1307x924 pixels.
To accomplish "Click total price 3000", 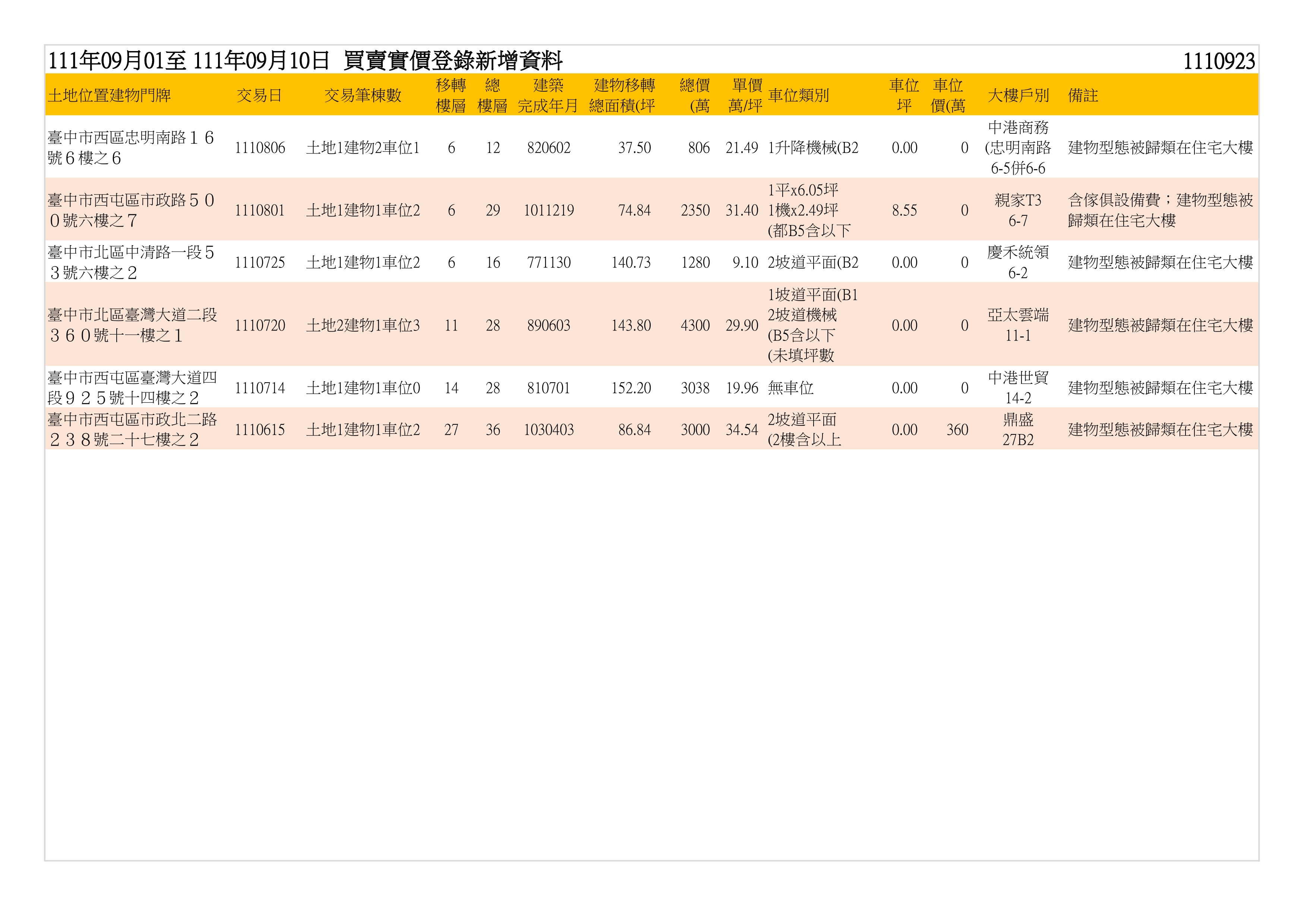I will [696, 430].
